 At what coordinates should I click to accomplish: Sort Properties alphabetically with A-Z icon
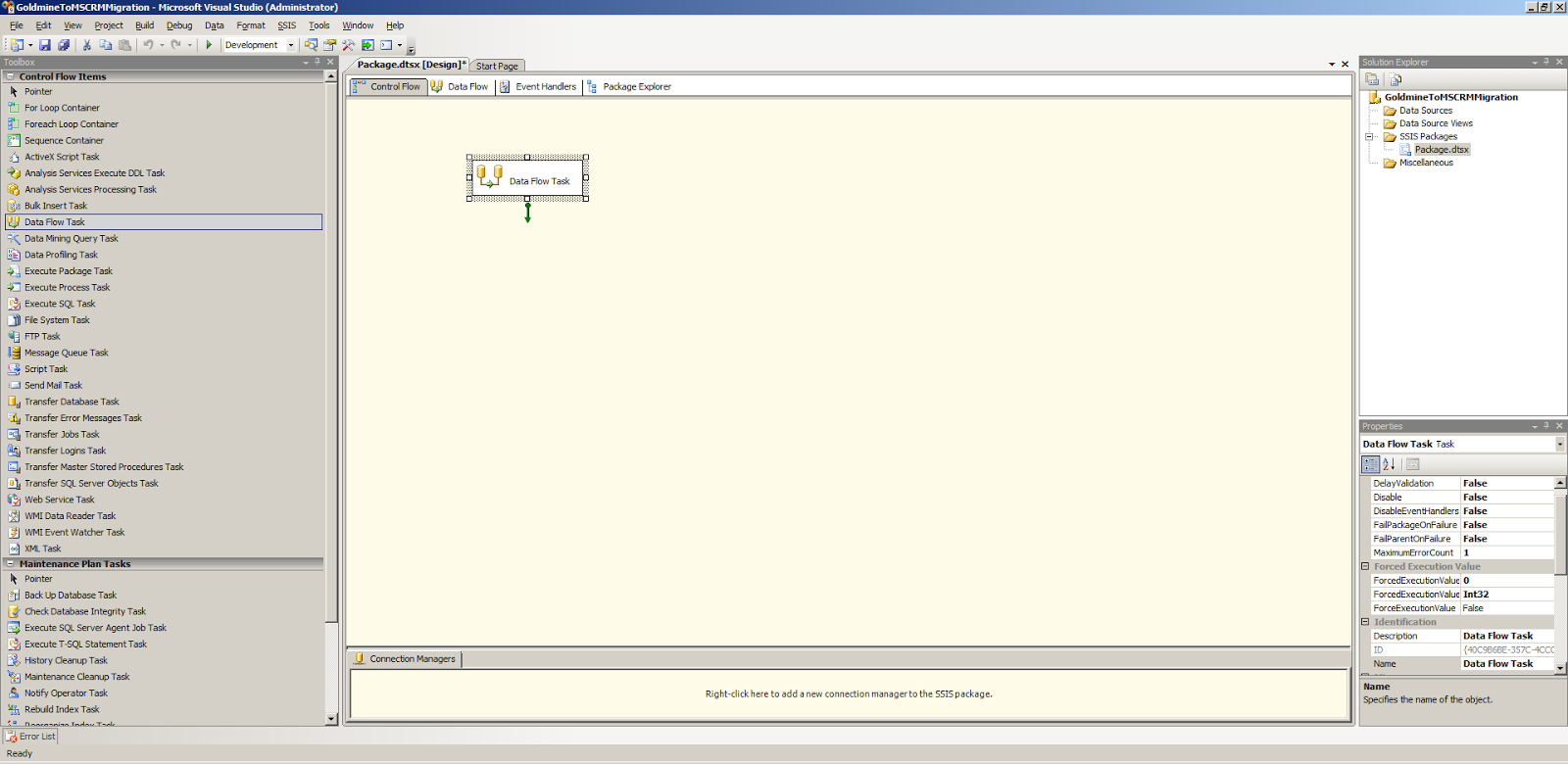[x=1389, y=464]
